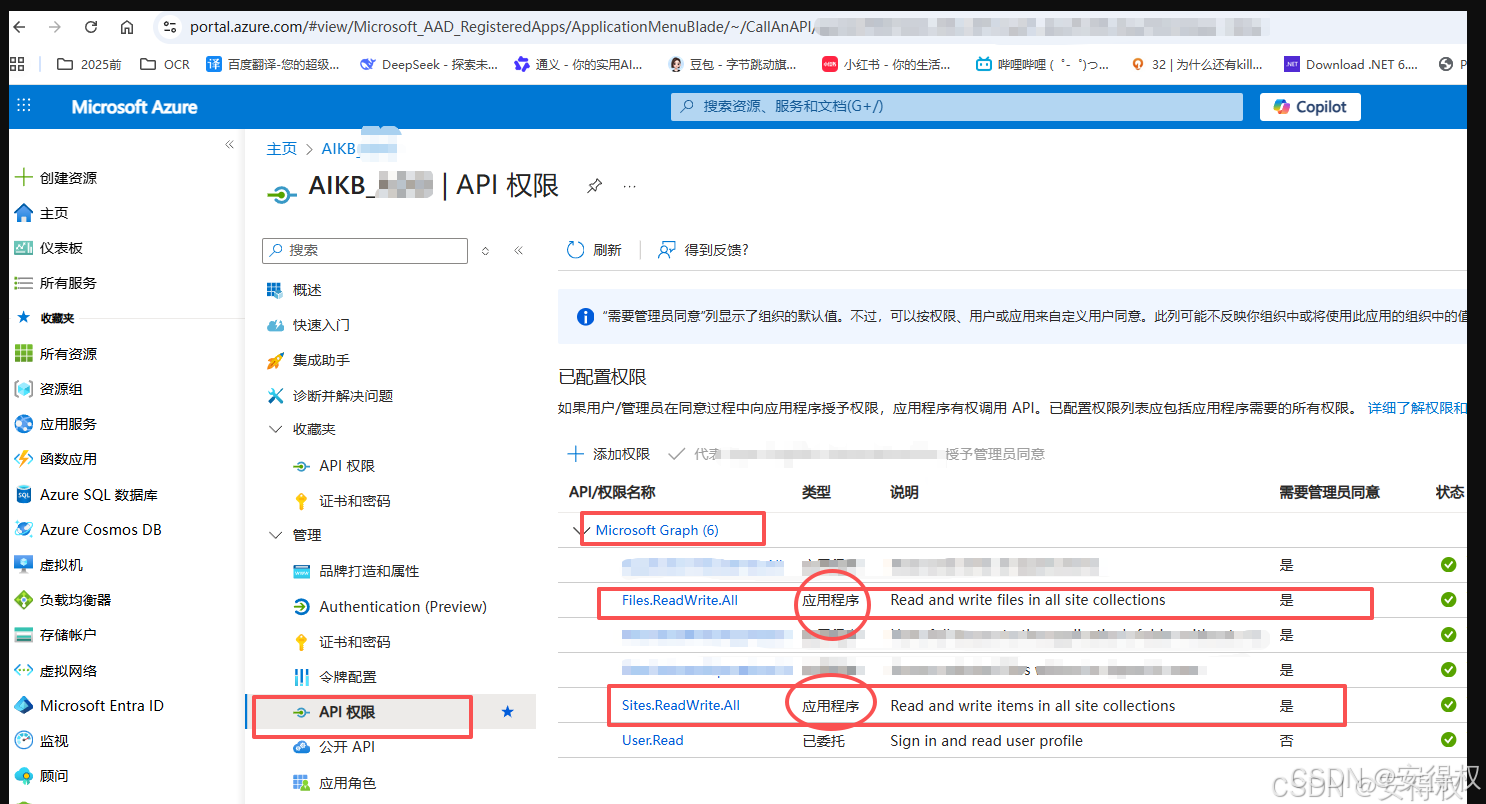1486x804 pixels.
Task: Sort by the API/权限名称 column header
Action: pos(612,492)
